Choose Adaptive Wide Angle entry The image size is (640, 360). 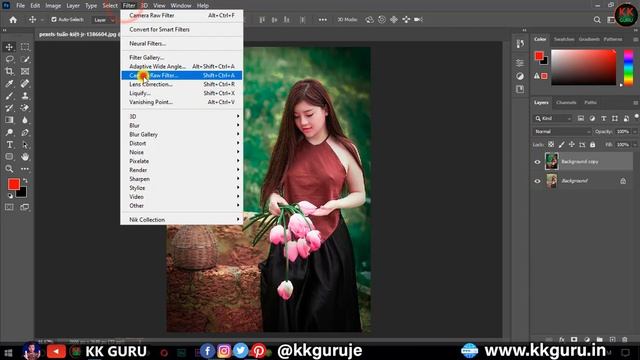[x=182, y=66]
